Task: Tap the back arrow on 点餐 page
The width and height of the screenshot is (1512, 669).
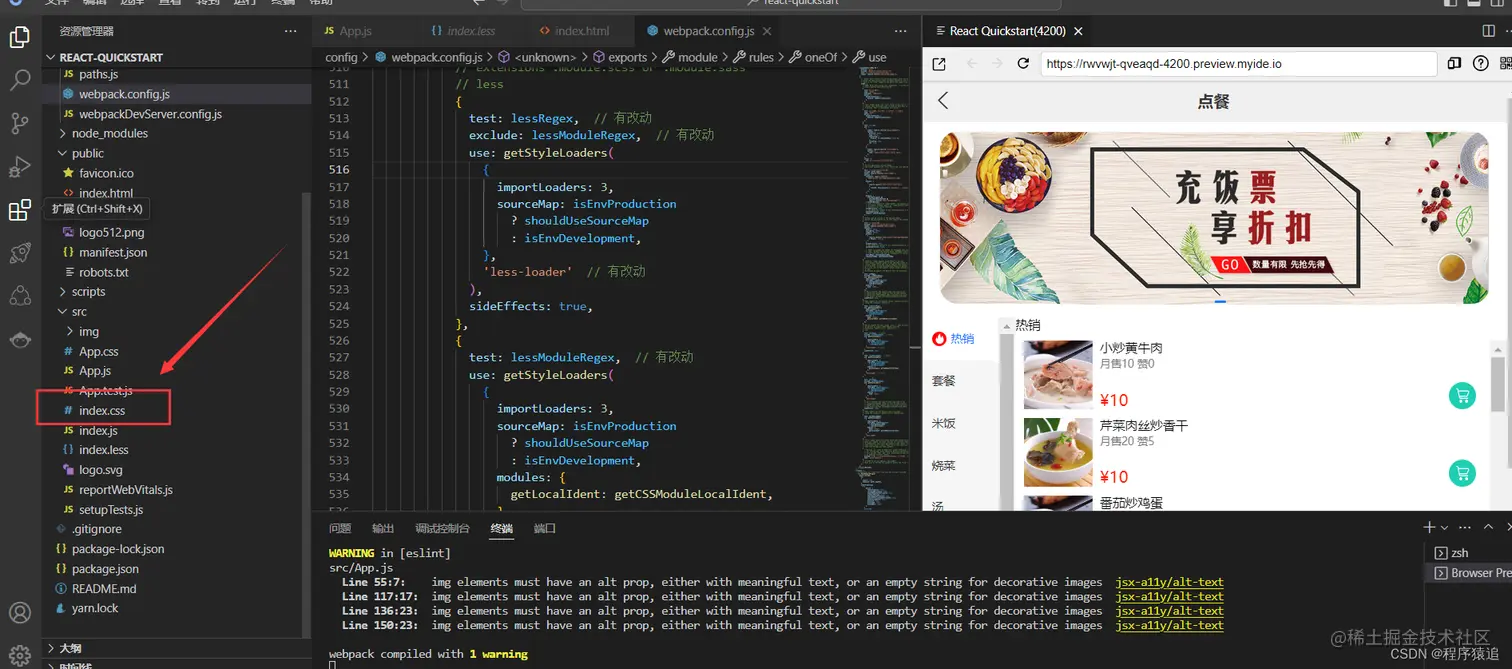Action: pyautogui.click(x=942, y=100)
